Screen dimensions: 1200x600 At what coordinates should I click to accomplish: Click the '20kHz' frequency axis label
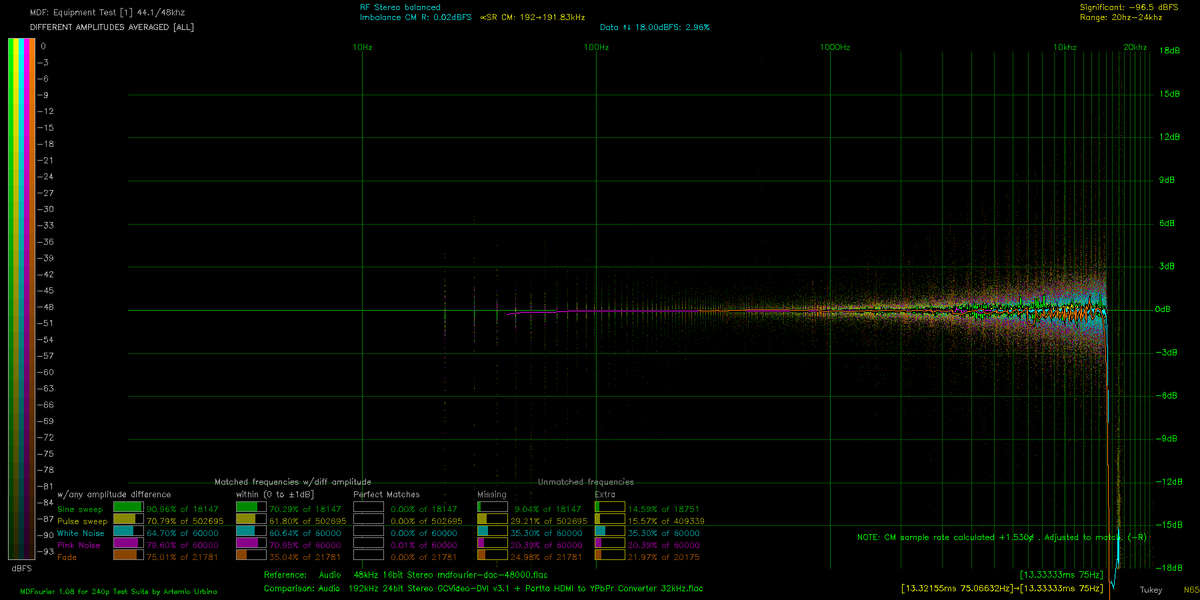click(1135, 47)
